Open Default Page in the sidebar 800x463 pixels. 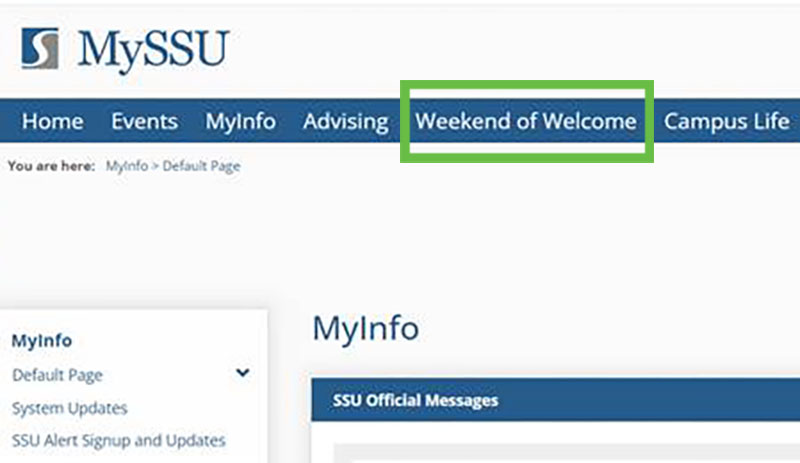click(x=57, y=375)
